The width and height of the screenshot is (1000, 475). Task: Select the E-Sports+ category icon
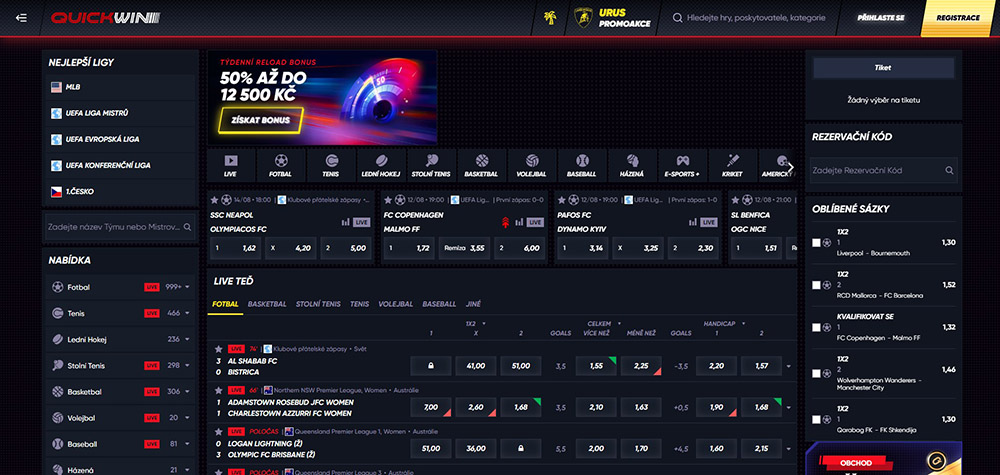coord(682,161)
